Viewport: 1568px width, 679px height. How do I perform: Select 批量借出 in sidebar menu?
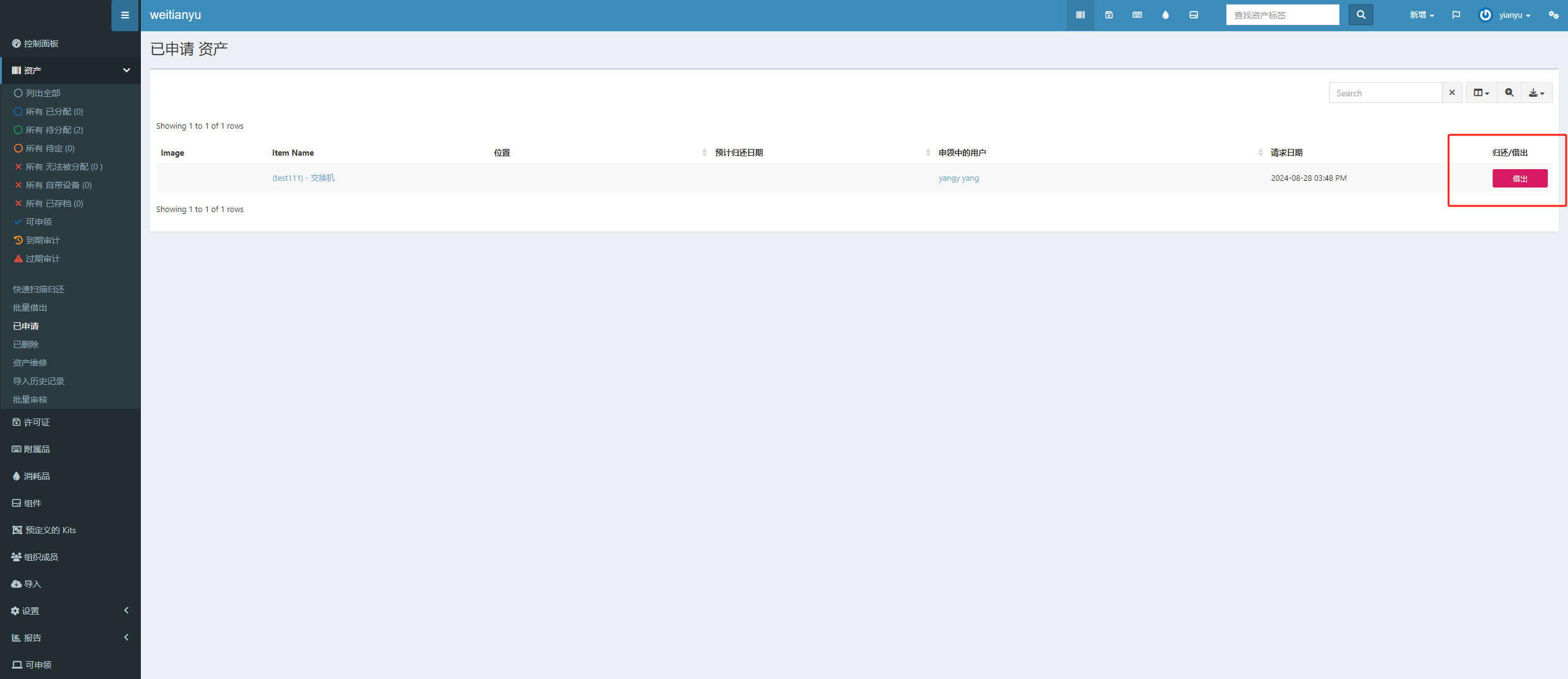pyautogui.click(x=30, y=308)
